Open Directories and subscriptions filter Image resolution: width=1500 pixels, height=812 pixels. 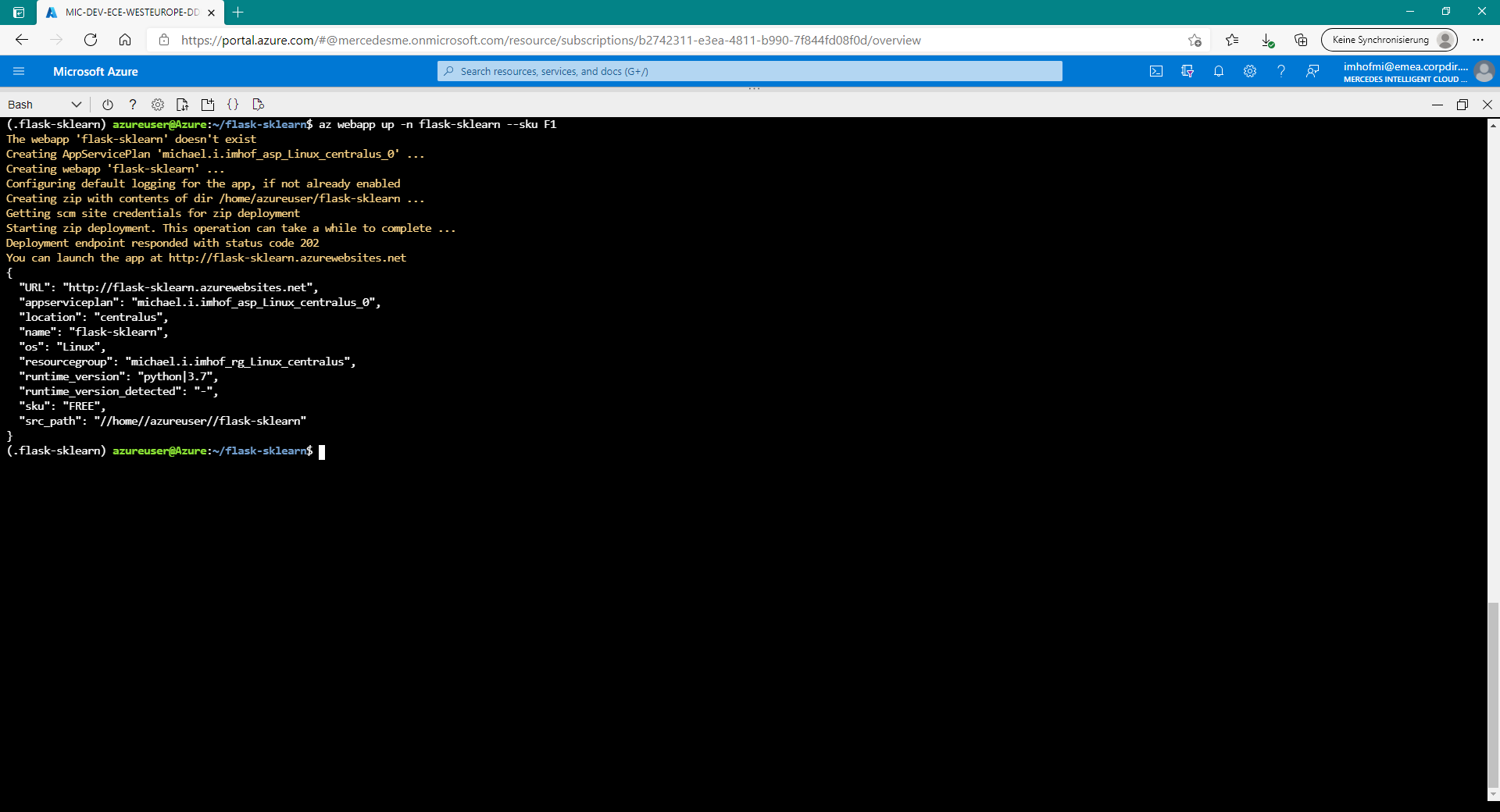coord(1187,71)
